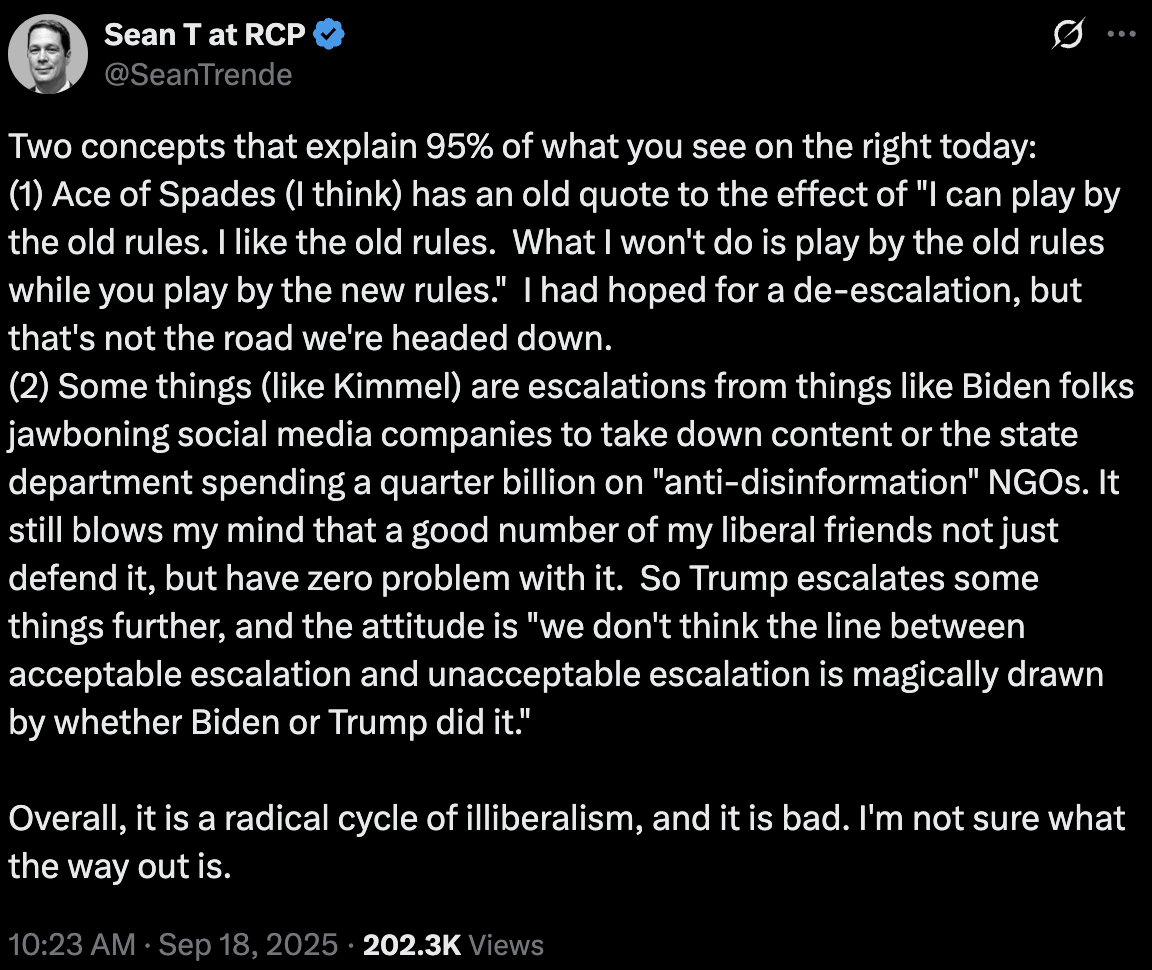Click the words "Ace of Spades"
The height and width of the screenshot is (970, 1152).
(150, 195)
